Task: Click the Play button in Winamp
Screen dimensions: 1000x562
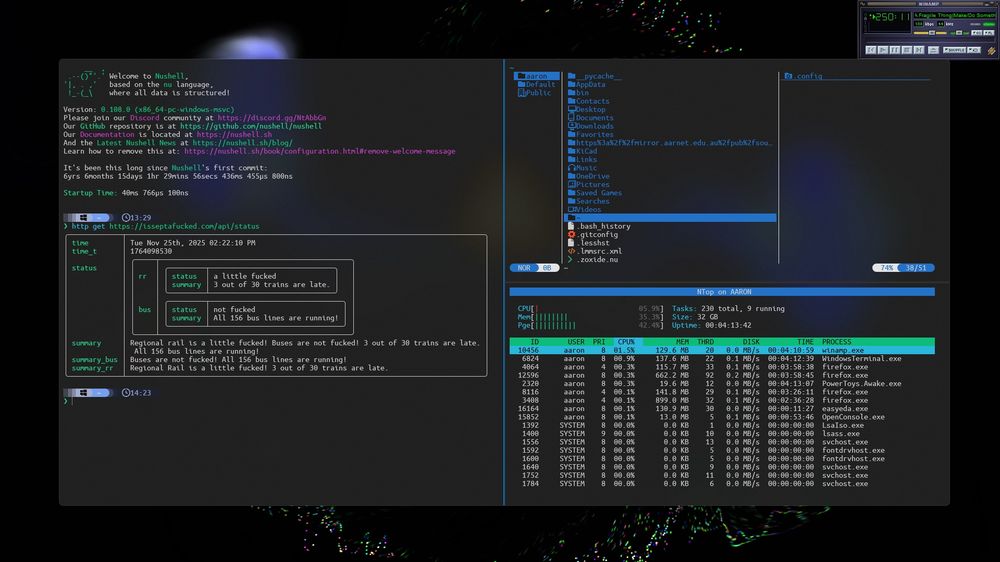Action: (x=883, y=50)
